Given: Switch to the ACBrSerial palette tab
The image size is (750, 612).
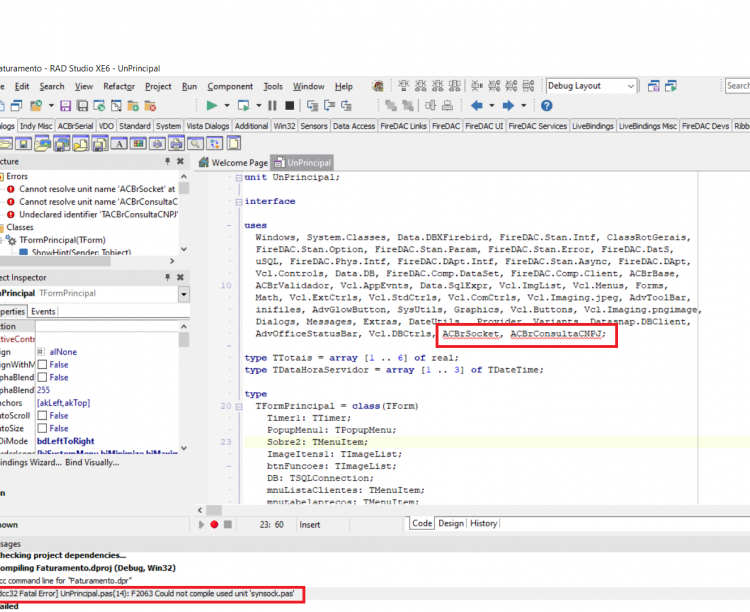Looking at the screenshot, I should click(x=75, y=126).
